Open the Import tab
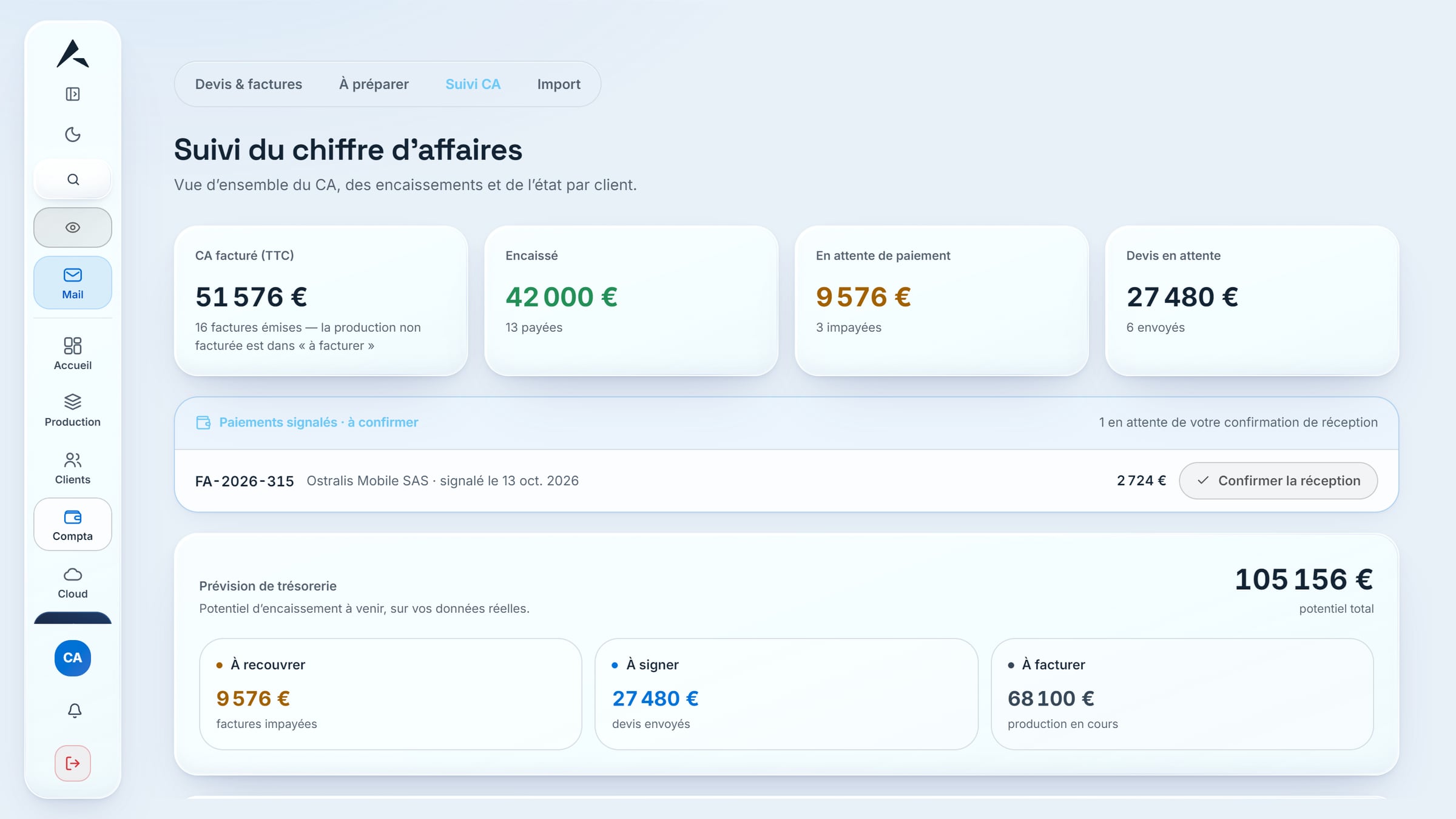This screenshot has height=819, width=1456. 559,84
